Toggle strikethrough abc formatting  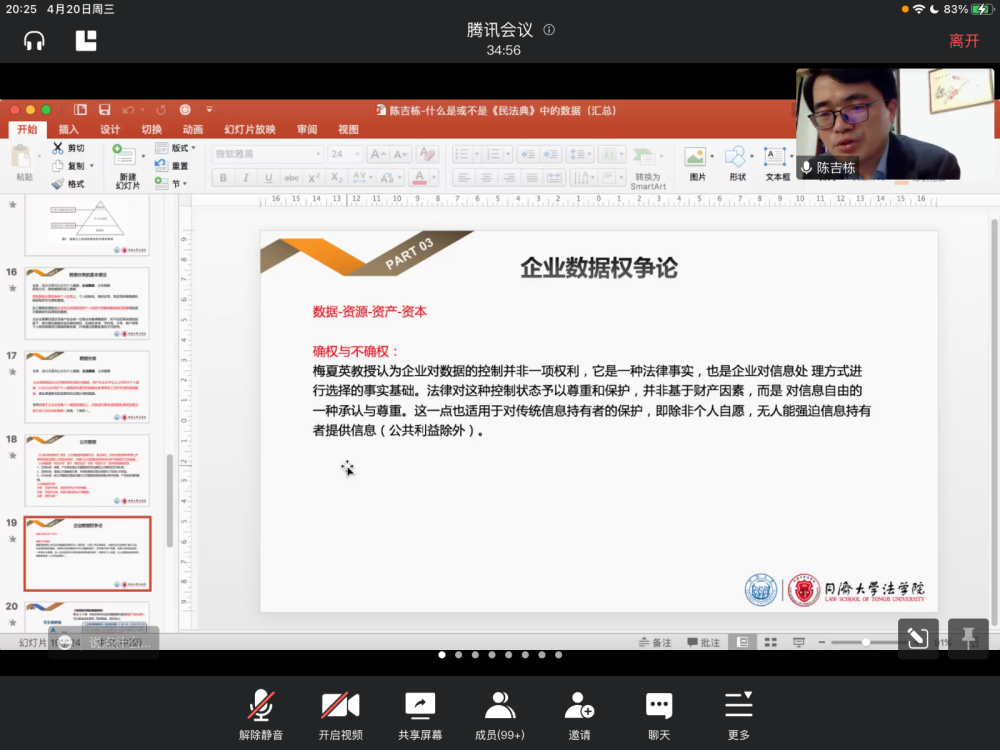pos(291,178)
